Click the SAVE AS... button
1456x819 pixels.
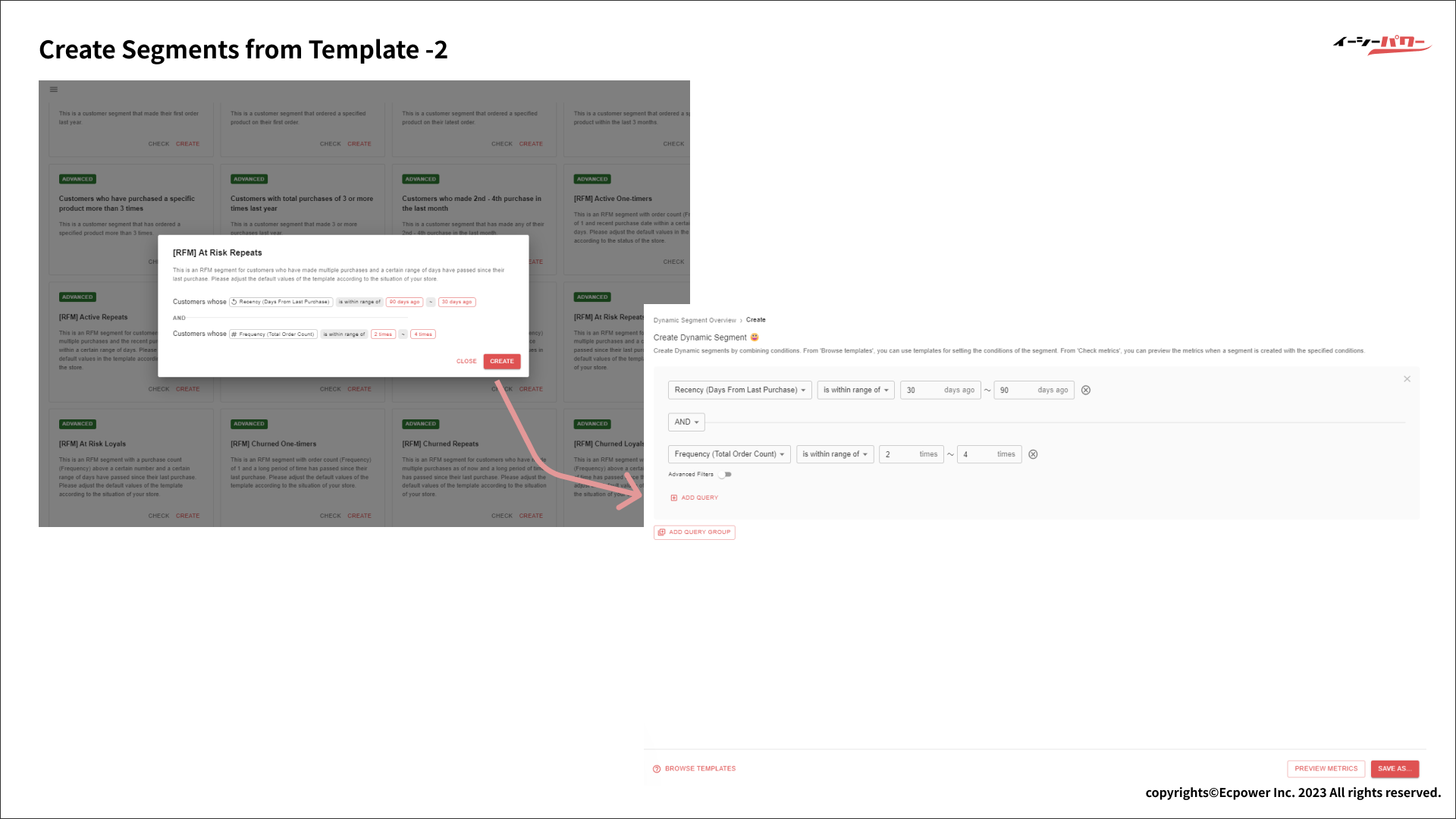pos(1395,769)
